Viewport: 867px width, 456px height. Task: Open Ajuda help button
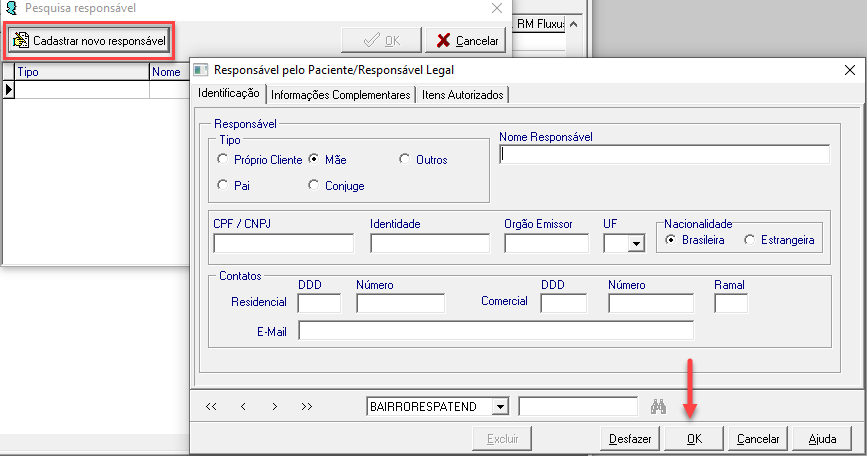coord(822,439)
